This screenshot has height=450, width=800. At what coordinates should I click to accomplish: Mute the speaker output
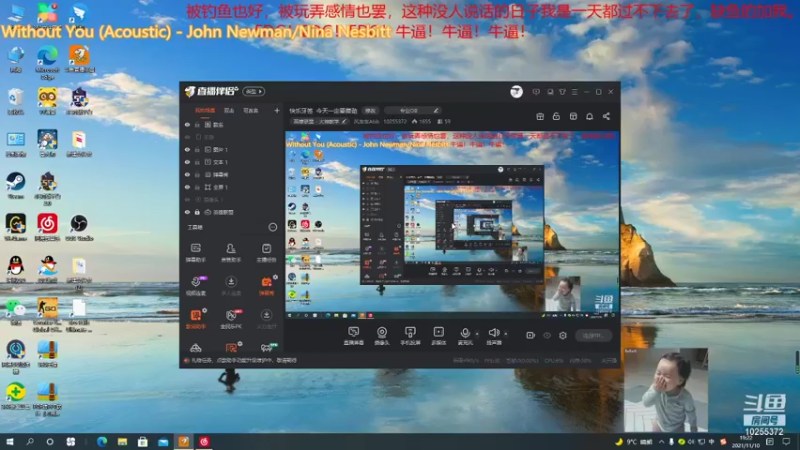pyautogui.click(x=493, y=336)
